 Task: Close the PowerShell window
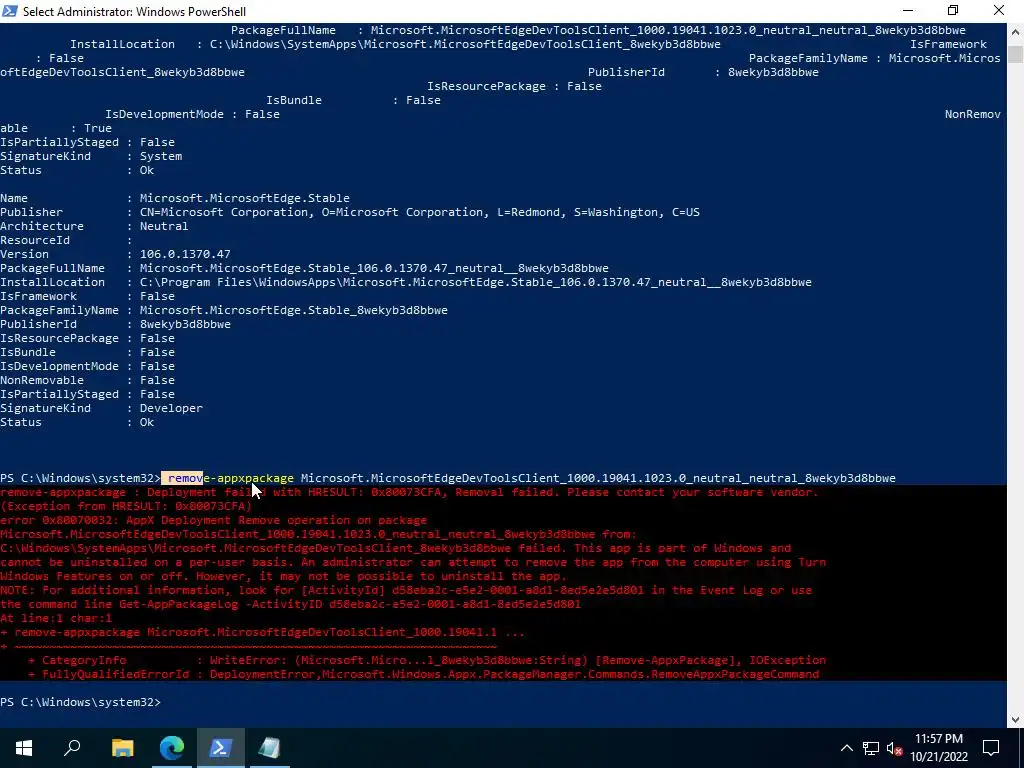[999, 10]
